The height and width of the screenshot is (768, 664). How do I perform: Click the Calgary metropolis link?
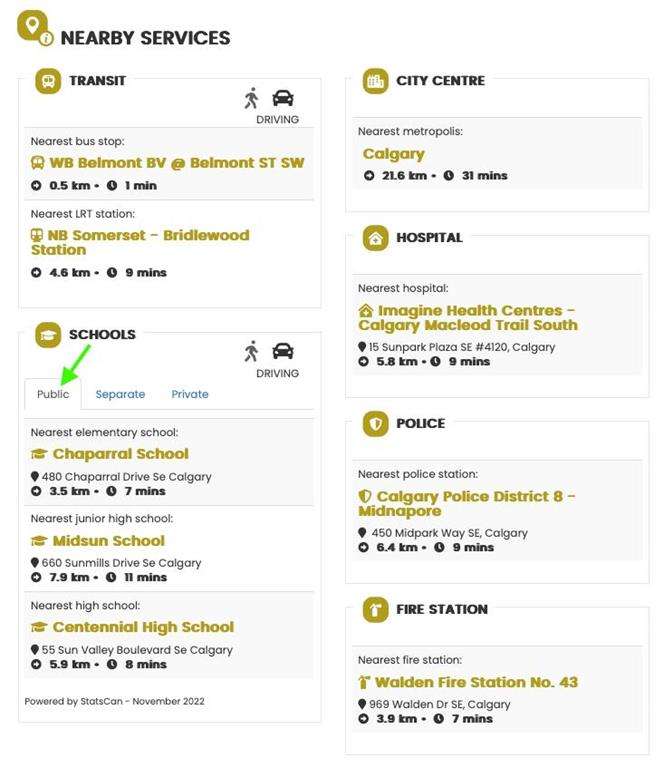[x=394, y=154]
